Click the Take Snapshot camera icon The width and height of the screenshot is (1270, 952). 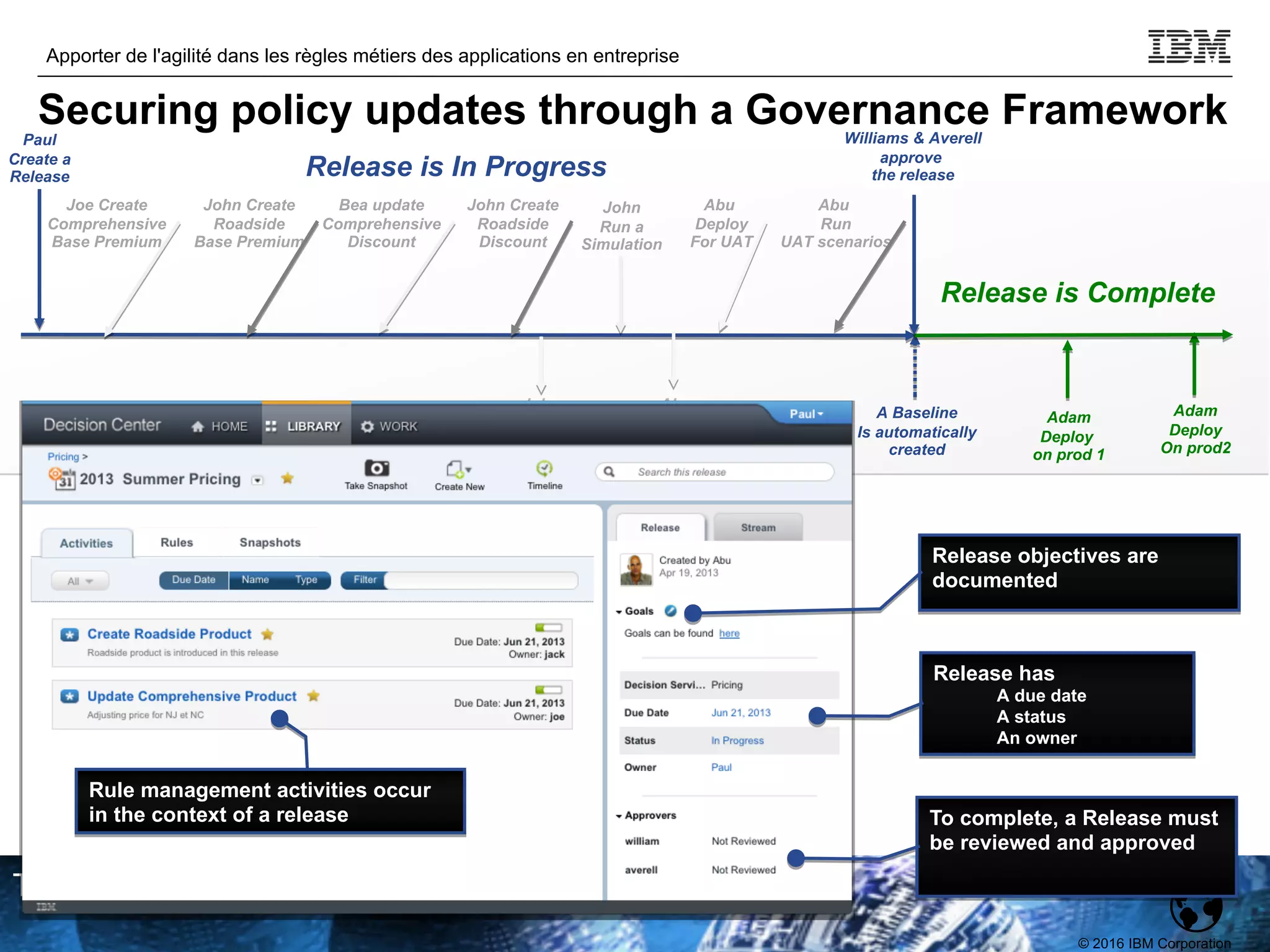[x=376, y=468]
